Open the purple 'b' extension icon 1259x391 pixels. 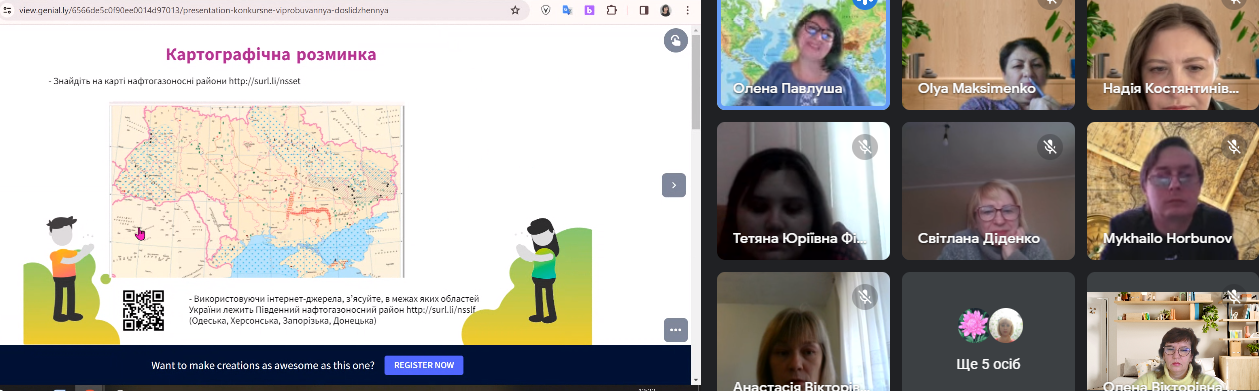[590, 10]
